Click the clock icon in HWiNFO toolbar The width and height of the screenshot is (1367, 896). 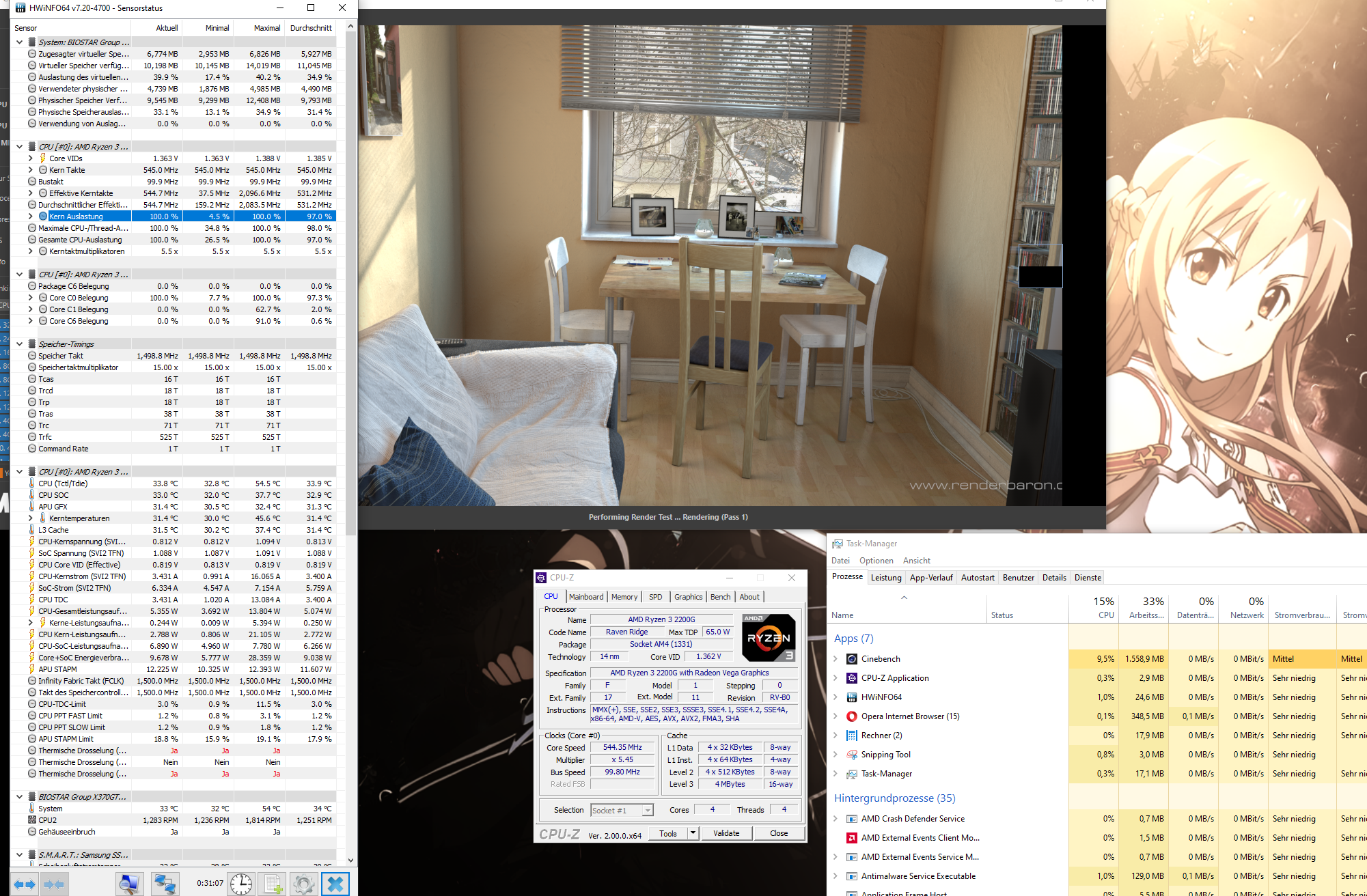pyautogui.click(x=240, y=884)
